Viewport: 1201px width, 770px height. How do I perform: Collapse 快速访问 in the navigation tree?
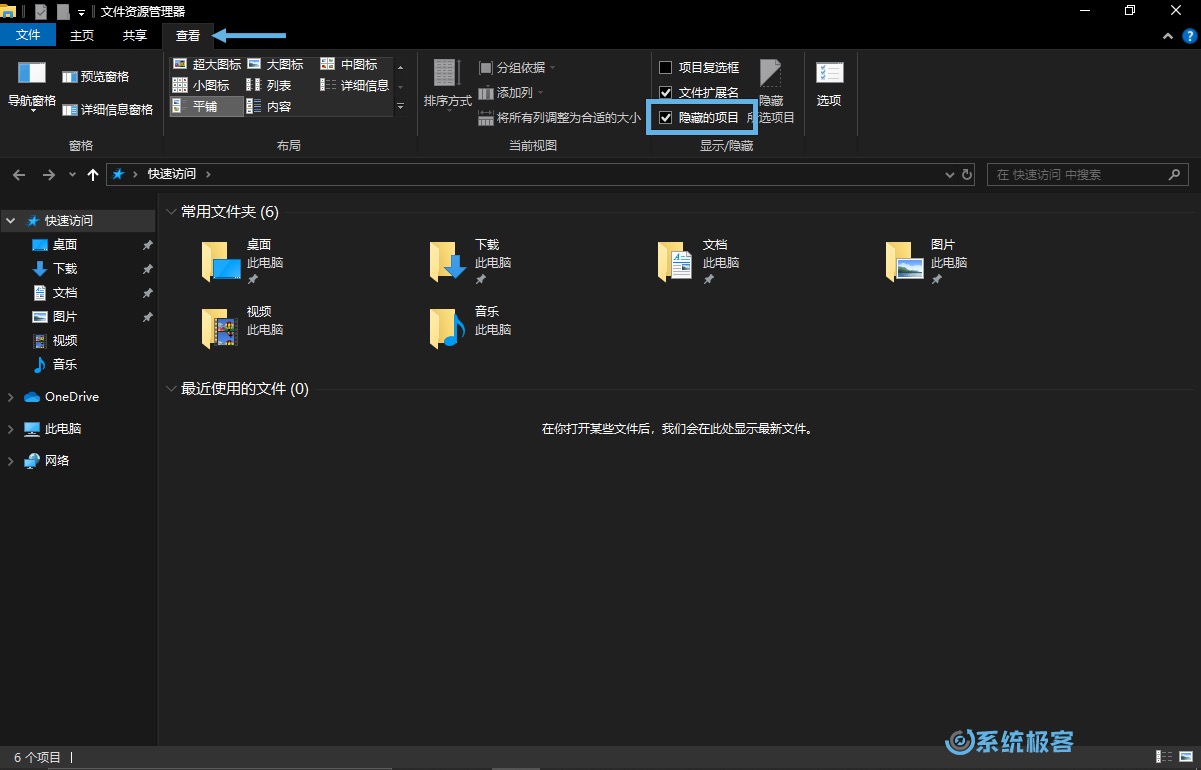pyautogui.click(x=11, y=220)
